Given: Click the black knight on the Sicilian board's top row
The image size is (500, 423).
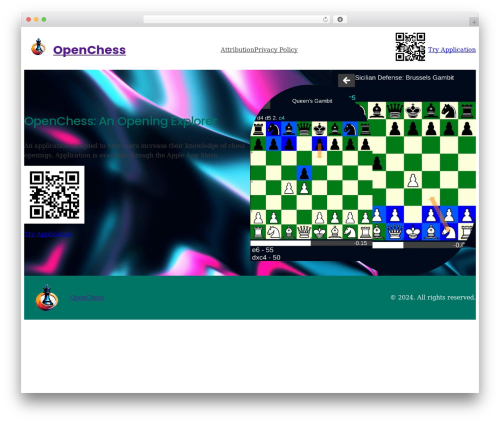Looking at the screenshot, I should (x=449, y=111).
